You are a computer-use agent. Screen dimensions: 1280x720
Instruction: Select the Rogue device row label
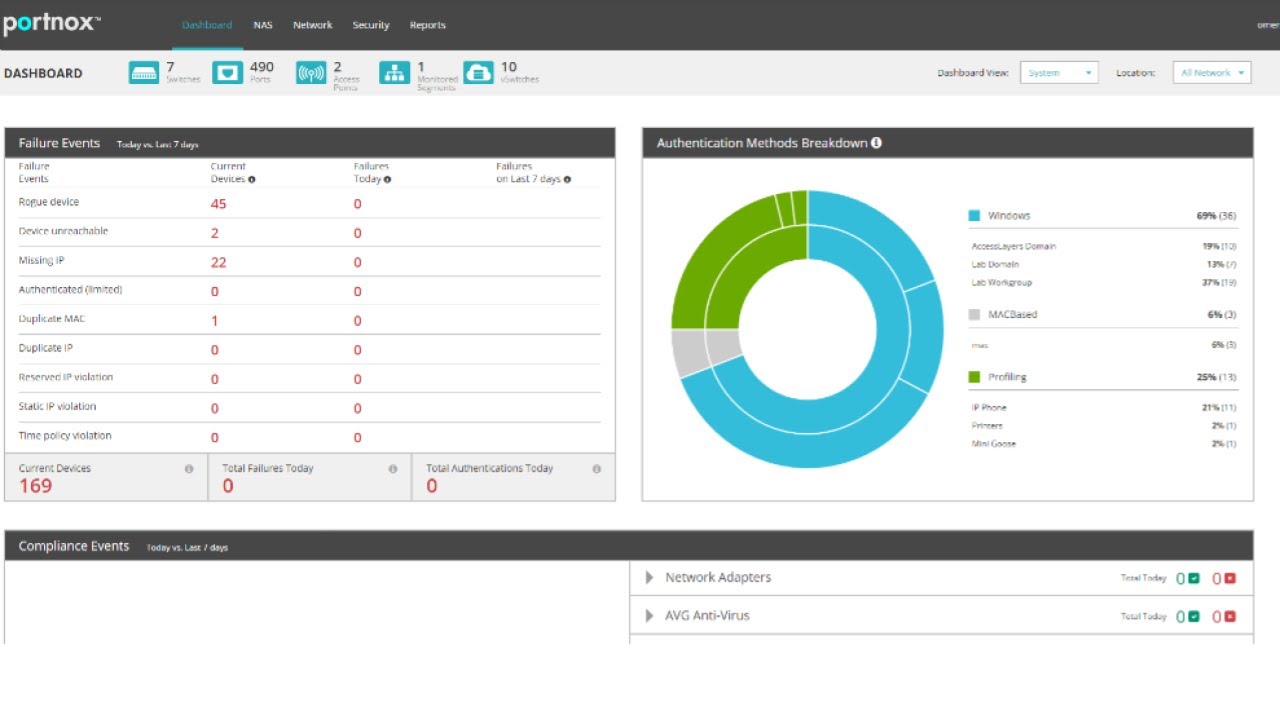tap(49, 202)
